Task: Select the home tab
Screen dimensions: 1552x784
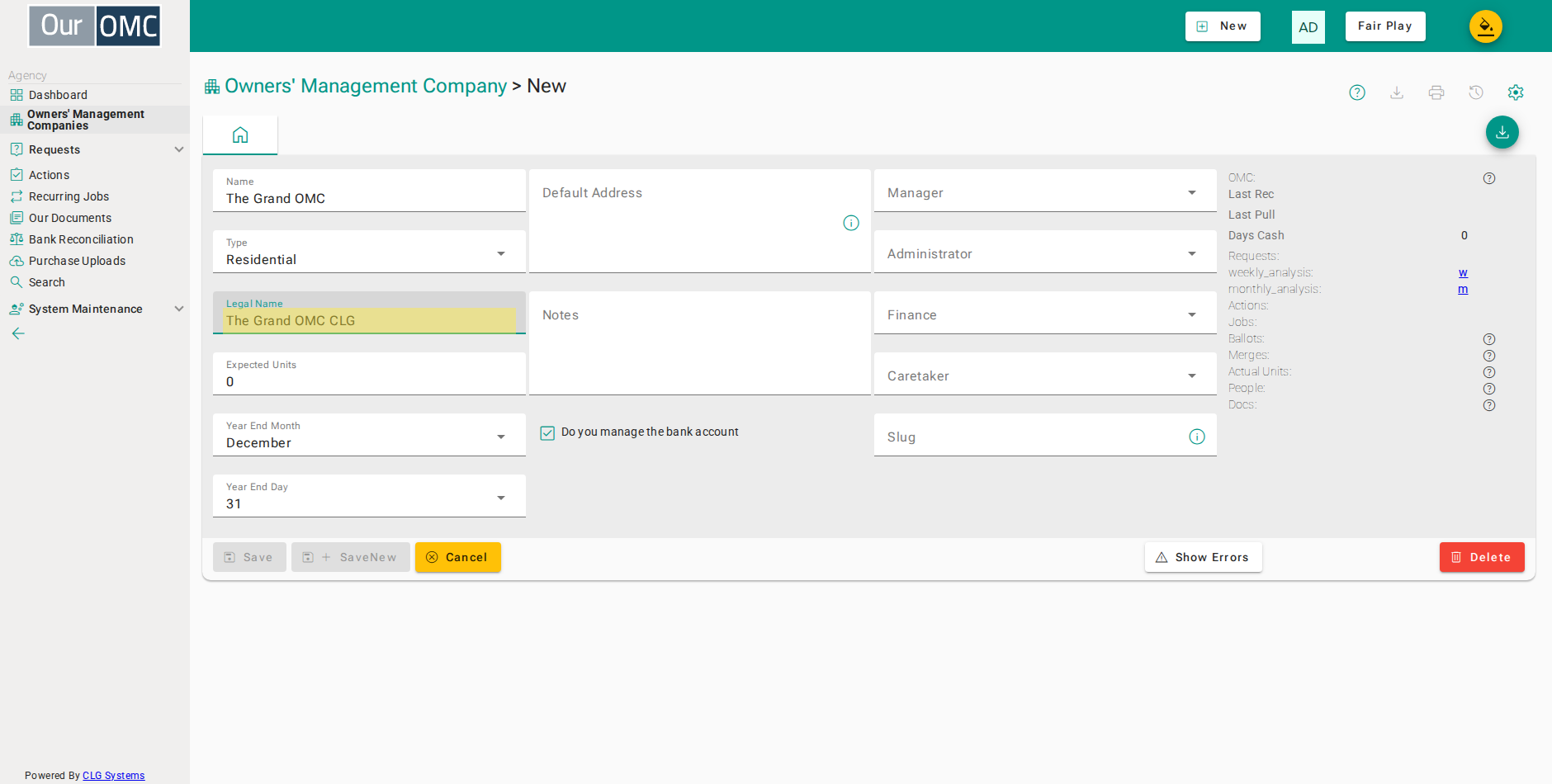Action: (x=240, y=135)
